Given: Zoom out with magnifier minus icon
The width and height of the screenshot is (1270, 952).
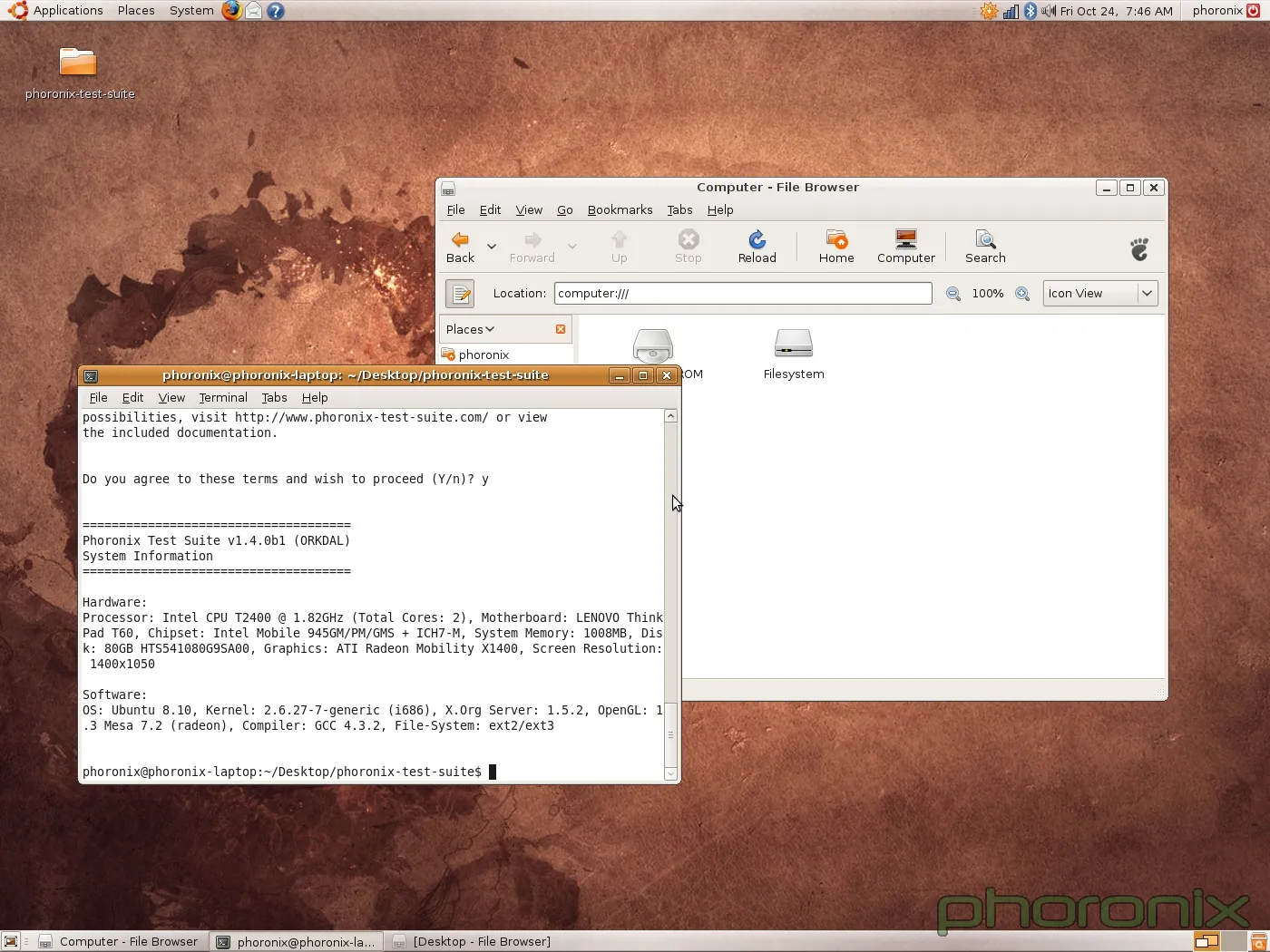Looking at the screenshot, I should tap(953, 294).
